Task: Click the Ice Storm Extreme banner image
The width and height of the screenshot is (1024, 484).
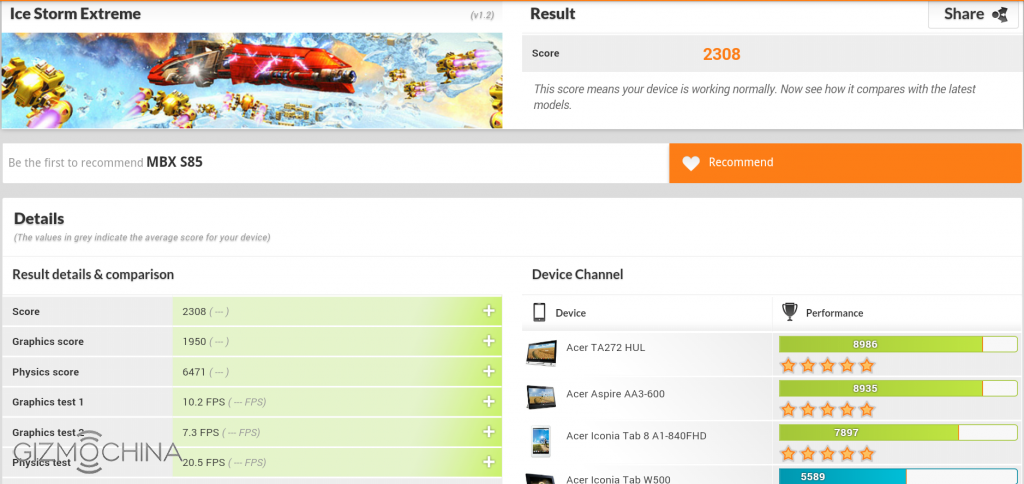Action: 251,80
